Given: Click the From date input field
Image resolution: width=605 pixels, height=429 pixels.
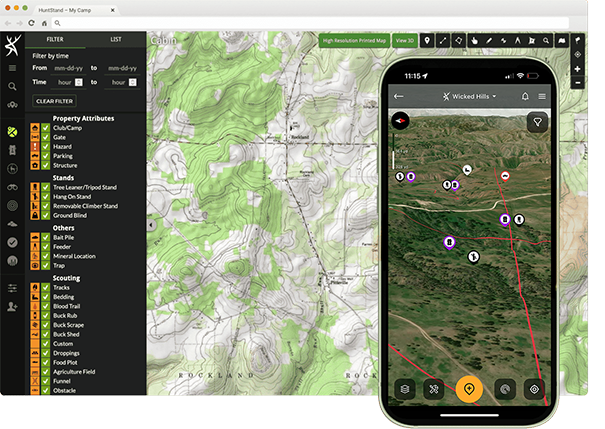Looking at the screenshot, I should tap(68, 68).
